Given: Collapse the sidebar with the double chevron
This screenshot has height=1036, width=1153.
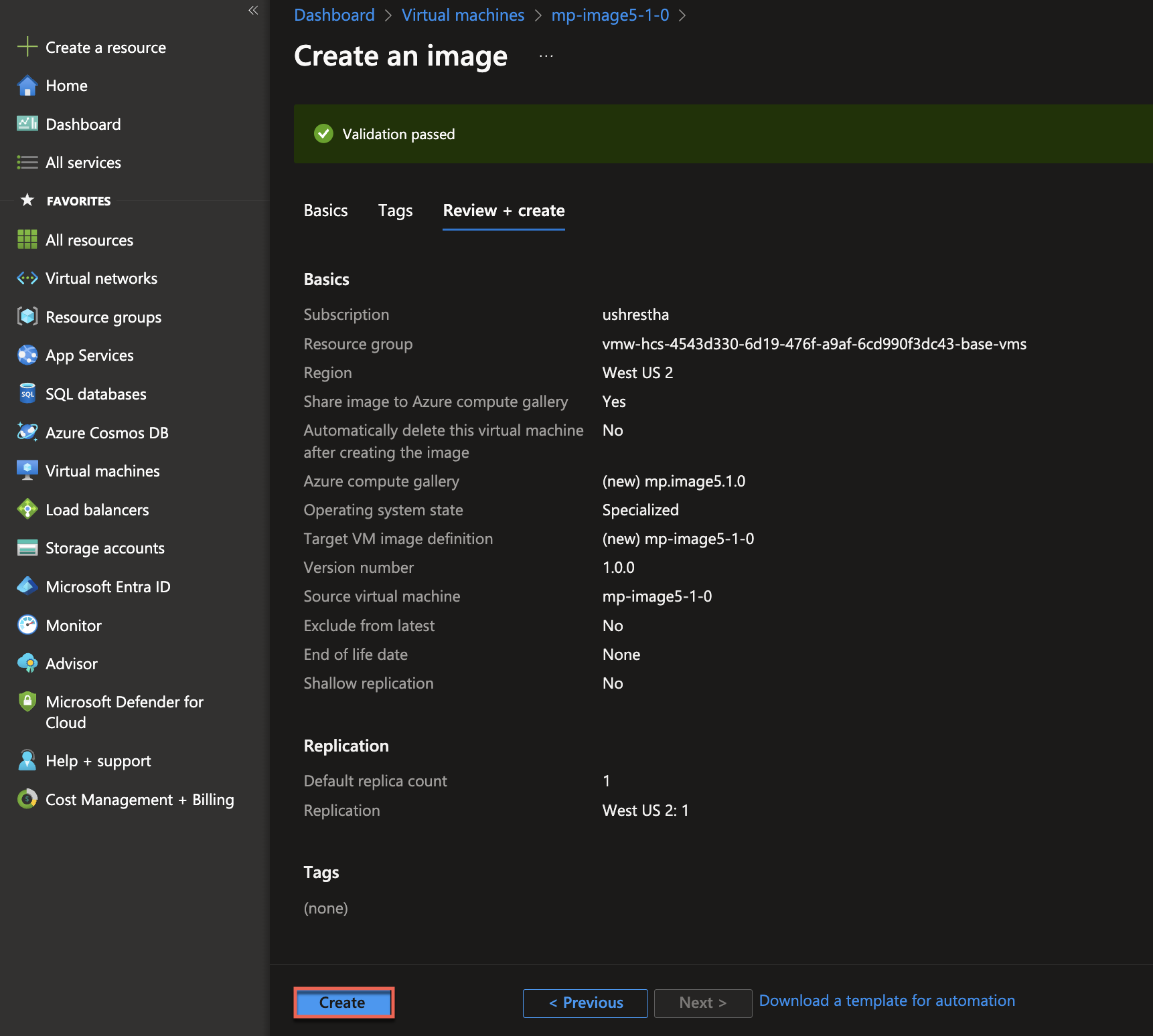Looking at the screenshot, I should pyautogui.click(x=253, y=10).
